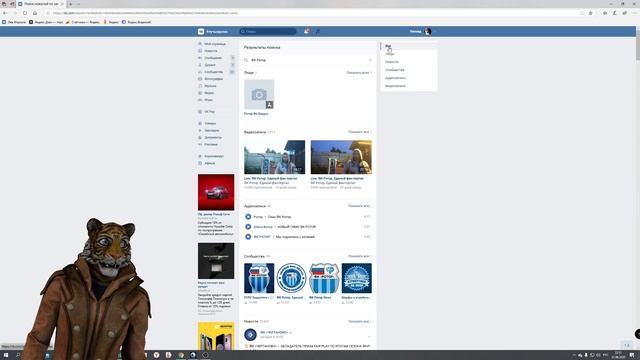Open the Market goods icon in sidebar
The image size is (640, 360).
click(x=200, y=123)
